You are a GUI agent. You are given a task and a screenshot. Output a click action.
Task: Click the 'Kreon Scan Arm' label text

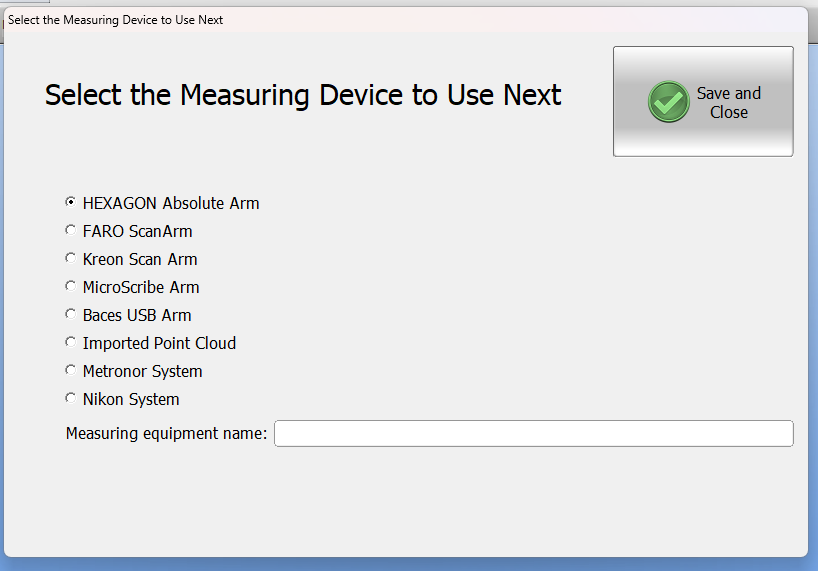(140, 259)
